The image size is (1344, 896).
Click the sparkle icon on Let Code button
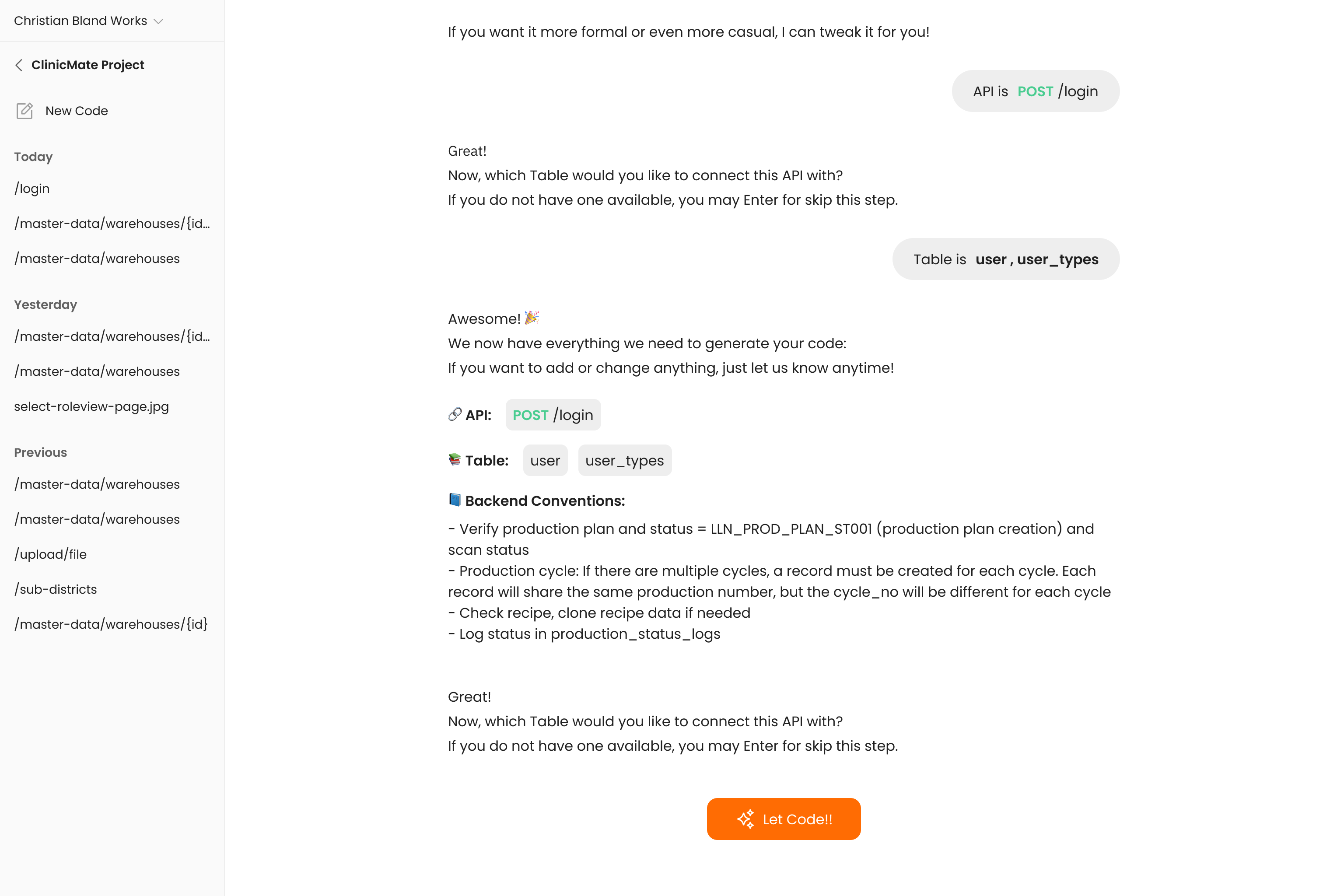point(745,819)
